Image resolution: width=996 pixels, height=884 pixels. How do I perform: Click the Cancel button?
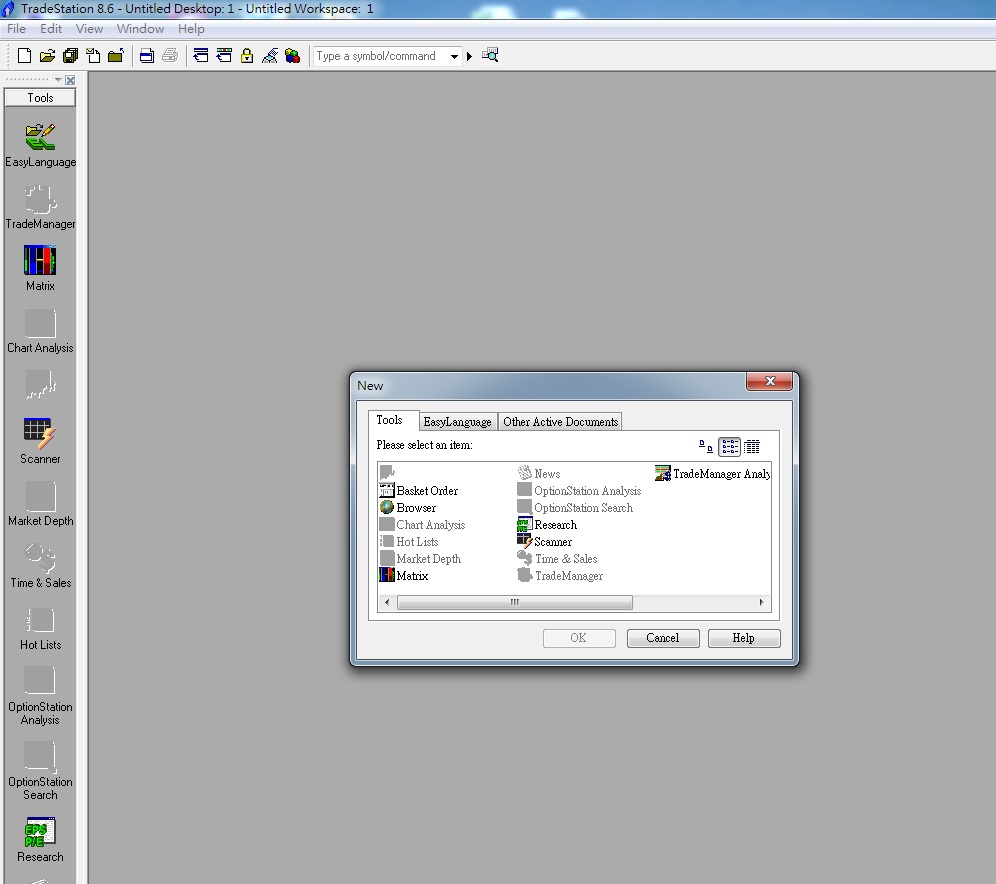[663, 638]
